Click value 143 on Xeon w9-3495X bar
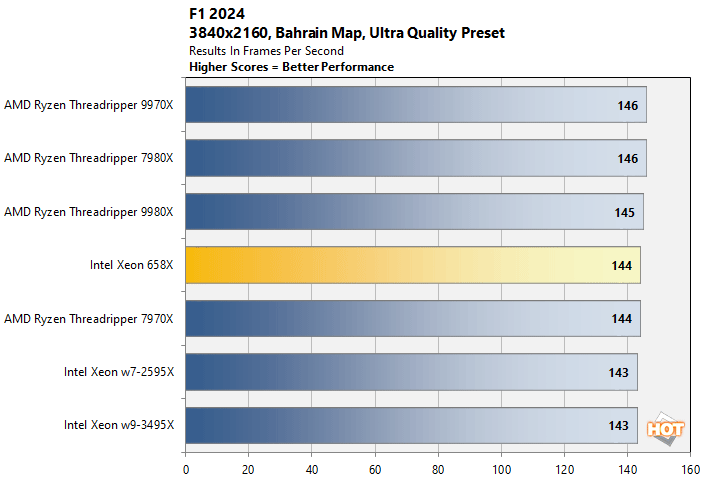 [619, 426]
